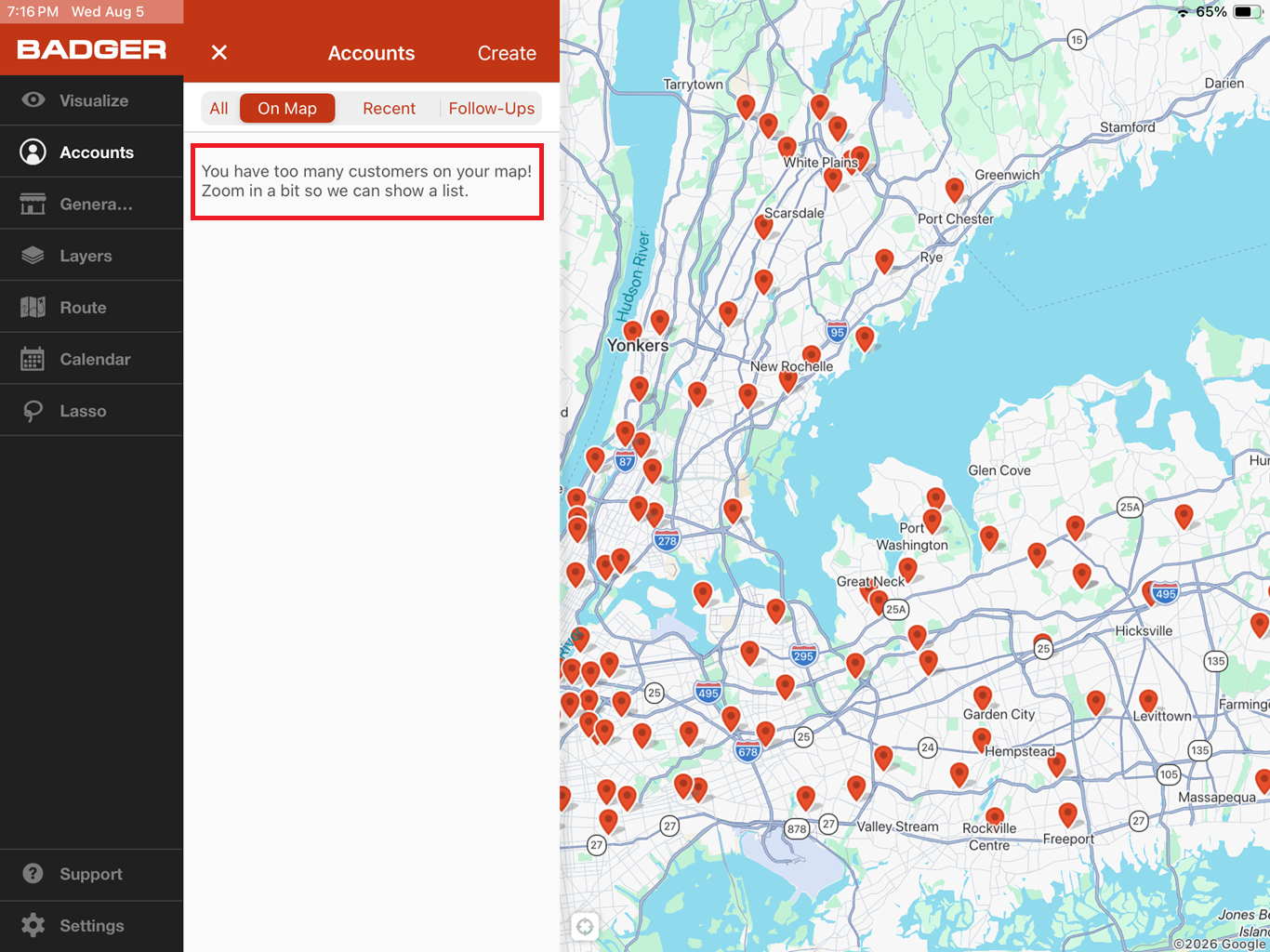Tap the I-278 highway shield
The width and height of the screenshot is (1270, 952).
[x=668, y=540]
